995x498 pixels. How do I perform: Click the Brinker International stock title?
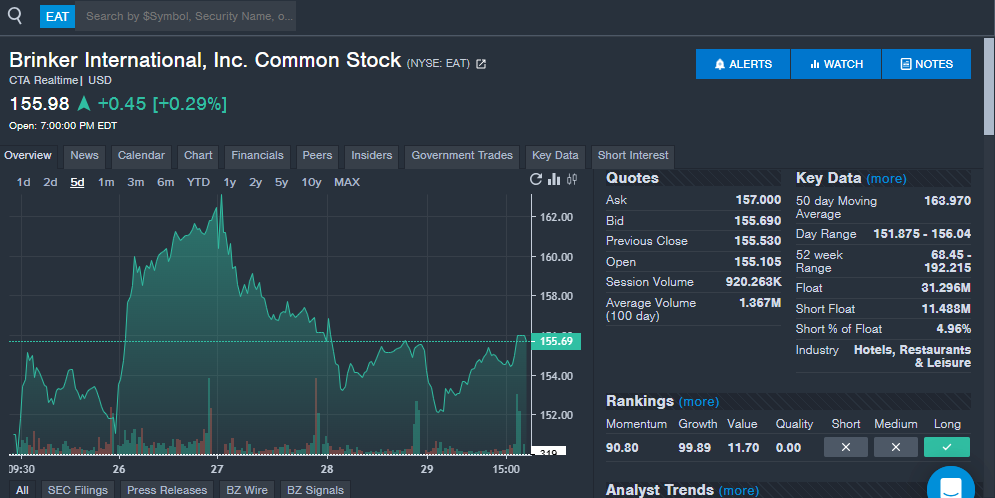[x=205, y=60]
